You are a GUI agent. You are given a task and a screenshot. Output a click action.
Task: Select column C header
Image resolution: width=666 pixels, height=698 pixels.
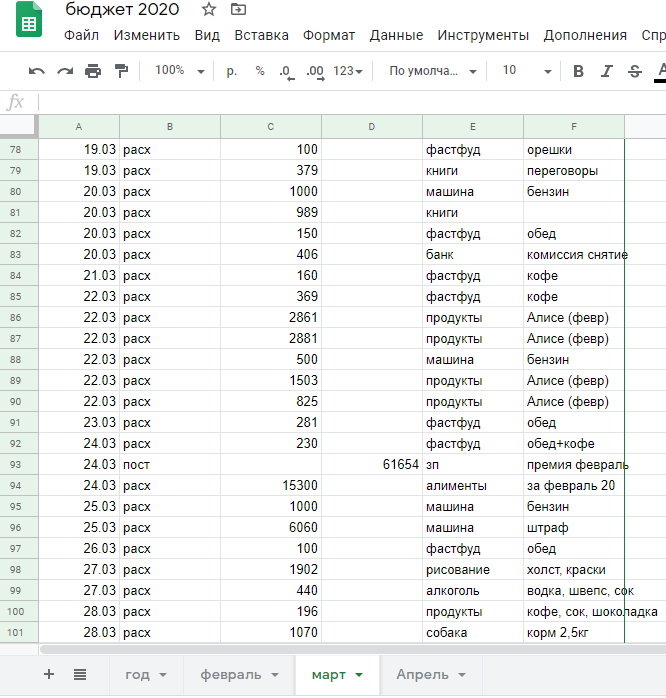(271, 127)
